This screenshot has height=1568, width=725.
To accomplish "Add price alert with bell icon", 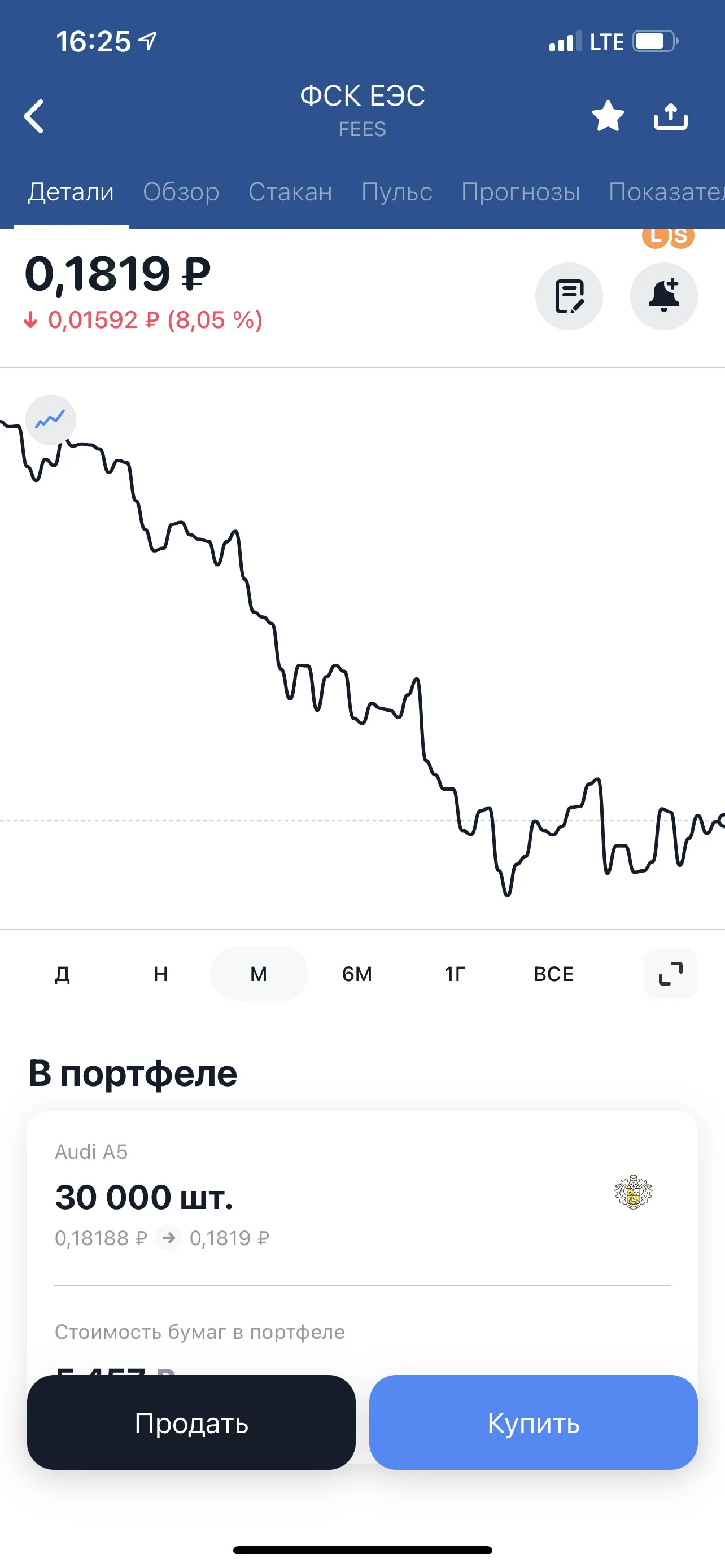I will point(663,296).
